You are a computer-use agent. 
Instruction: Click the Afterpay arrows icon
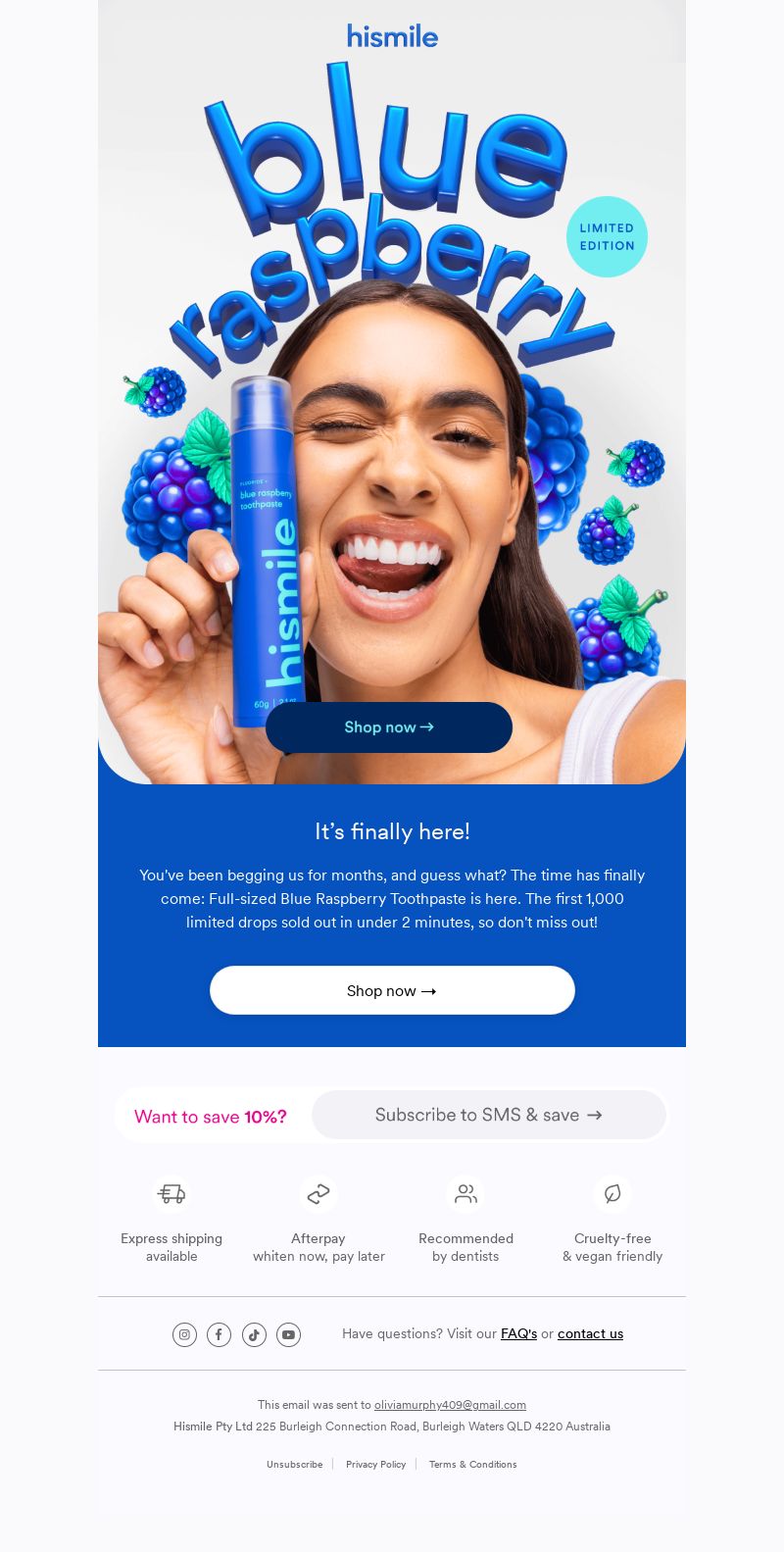coord(318,1194)
